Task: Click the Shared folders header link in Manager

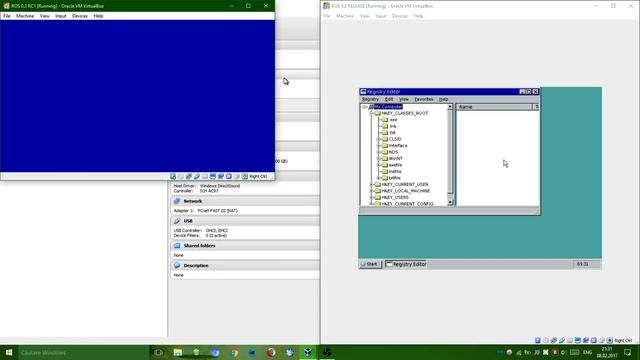Action: click(199, 246)
